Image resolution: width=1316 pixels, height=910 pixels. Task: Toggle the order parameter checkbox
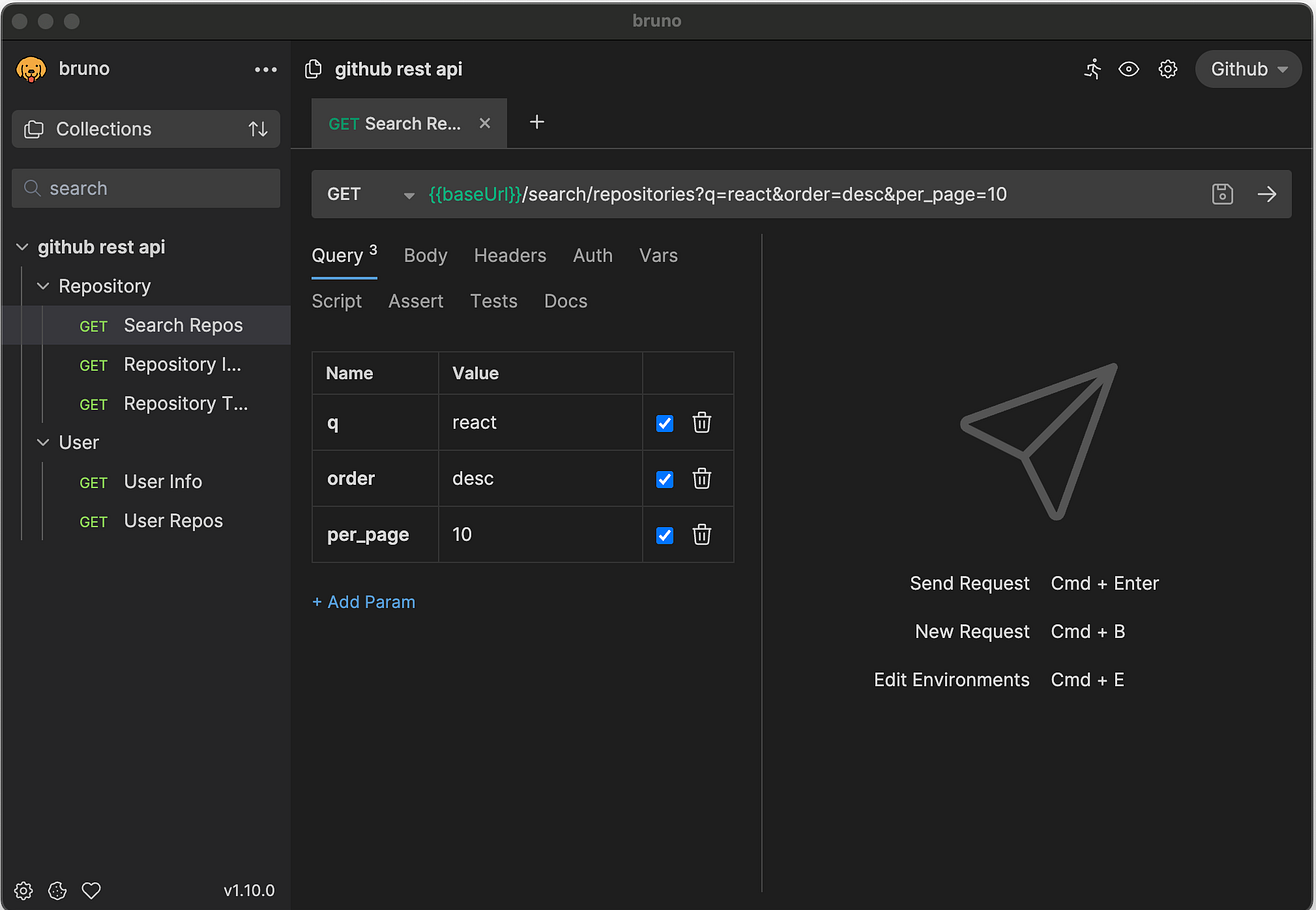click(x=664, y=479)
